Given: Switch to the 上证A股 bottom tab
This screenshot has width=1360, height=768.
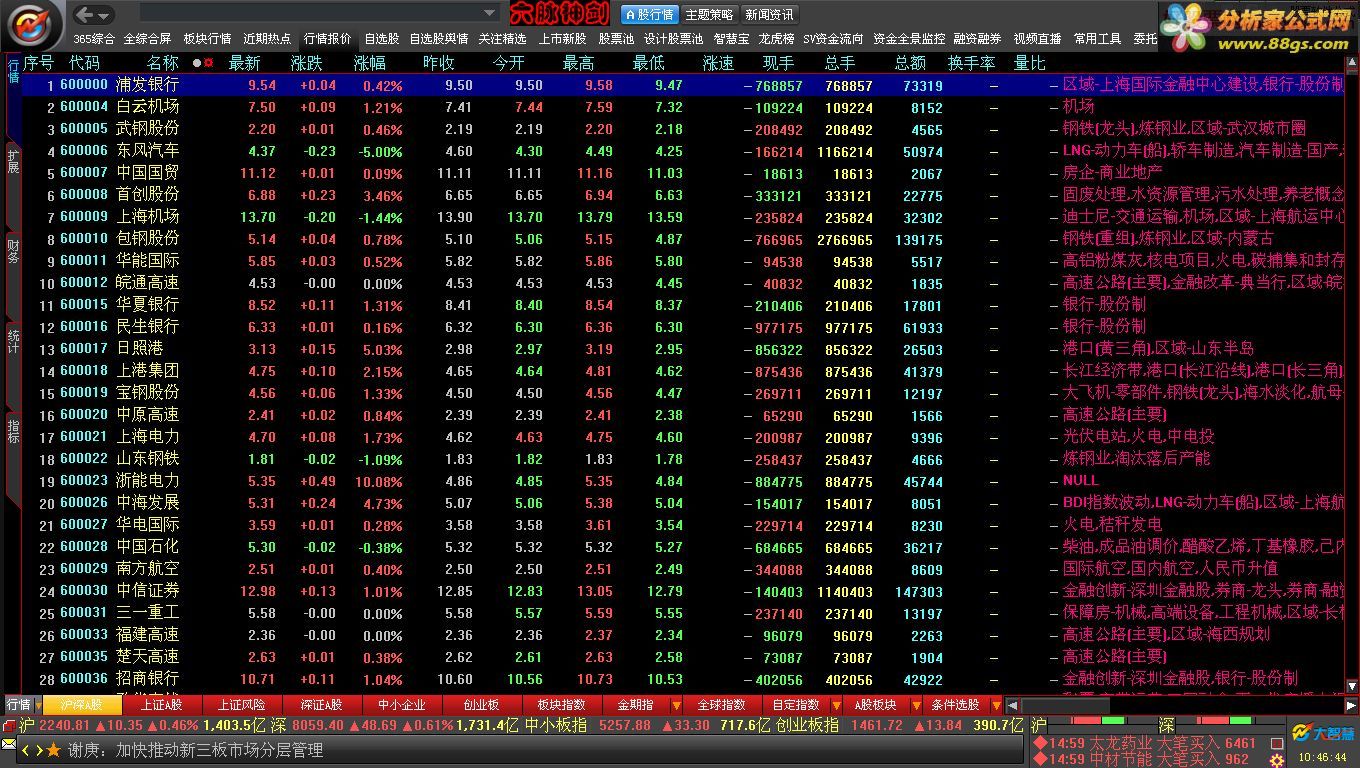Looking at the screenshot, I should (161, 705).
